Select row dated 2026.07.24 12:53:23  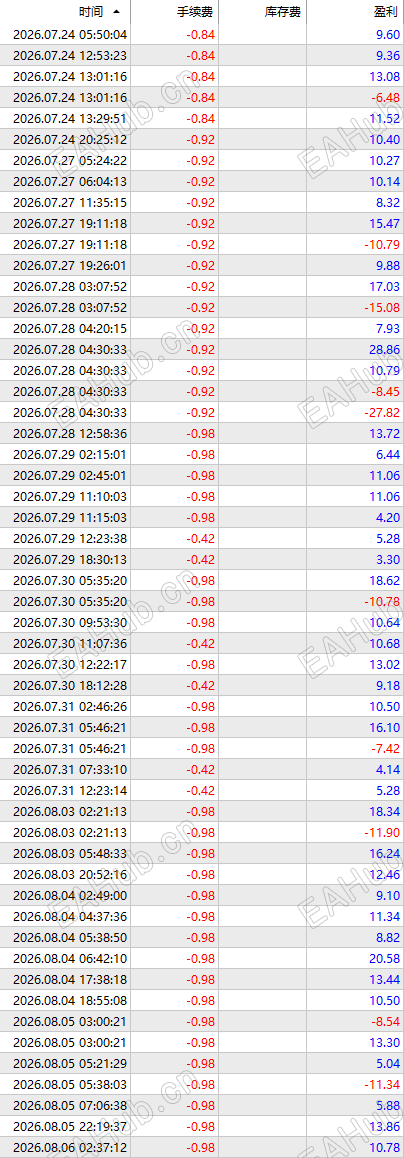pyautogui.click(x=202, y=55)
